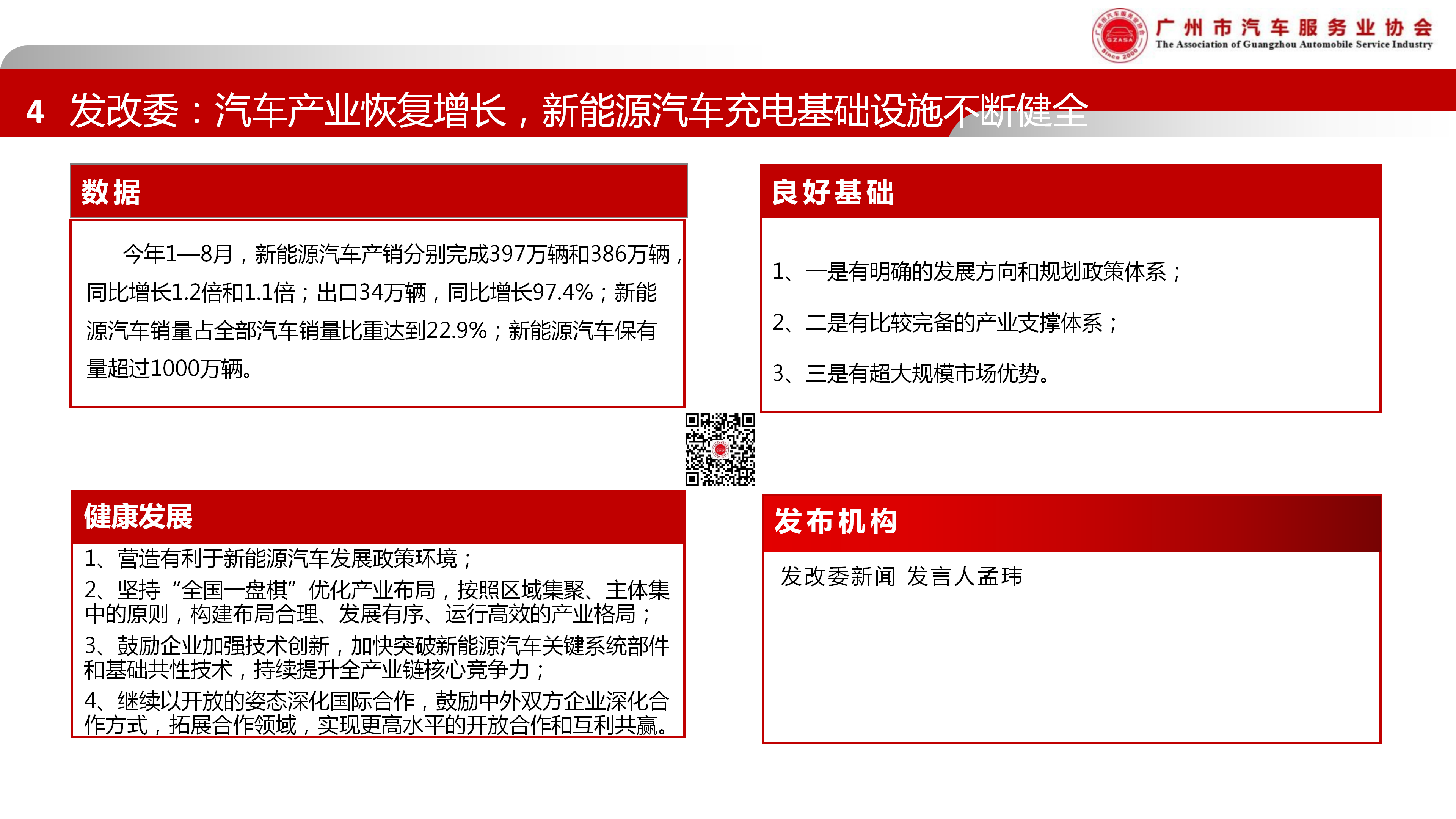Click the GZASA association logo emblem
This screenshot has width=1456, height=819.
tap(1119, 36)
